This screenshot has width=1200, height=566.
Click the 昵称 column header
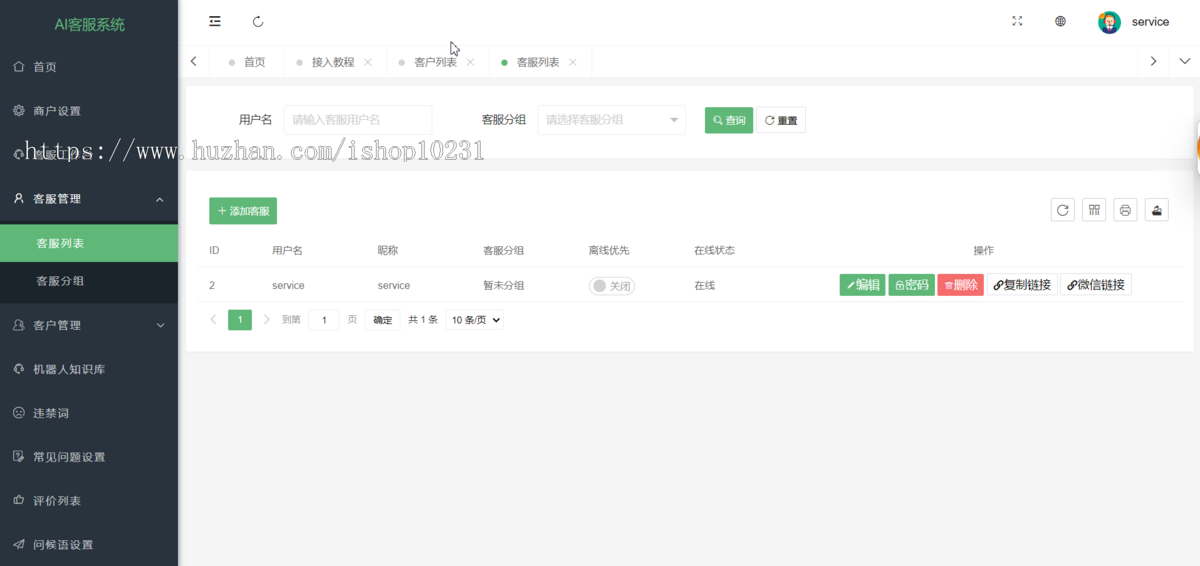(x=387, y=250)
